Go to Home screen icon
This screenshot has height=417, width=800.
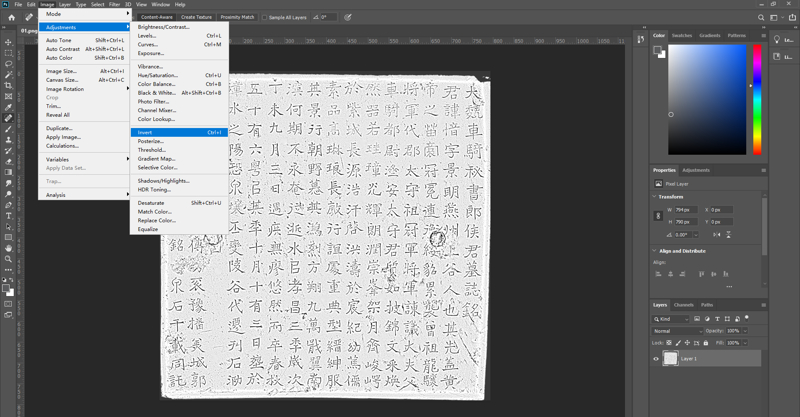[11, 17]
